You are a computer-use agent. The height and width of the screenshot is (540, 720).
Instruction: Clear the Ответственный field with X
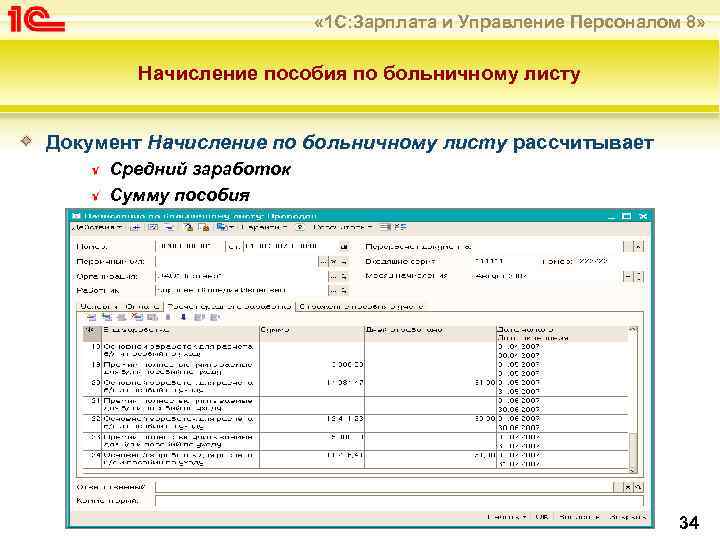tap(628, 487)
